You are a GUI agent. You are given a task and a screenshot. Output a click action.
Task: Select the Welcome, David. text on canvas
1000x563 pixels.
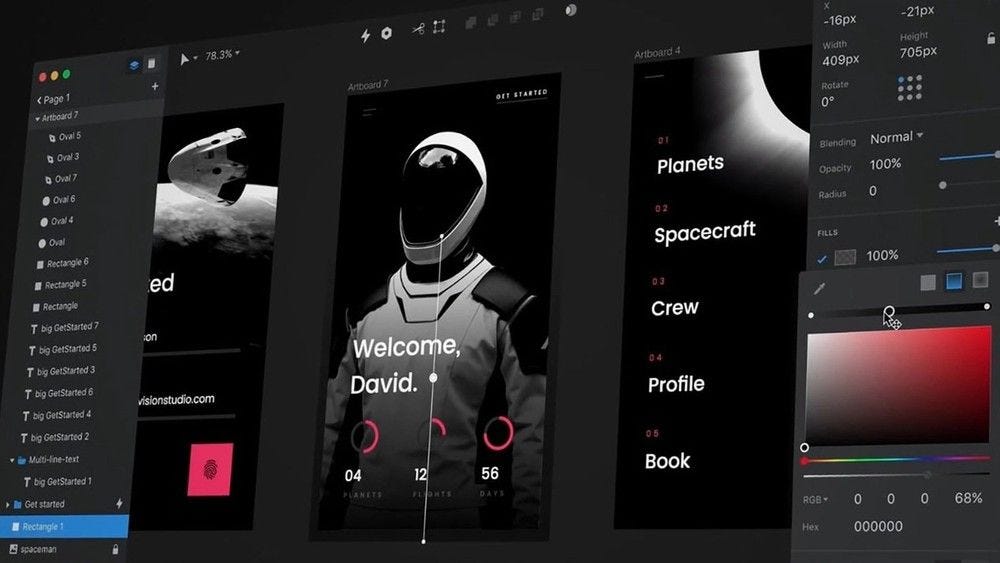pyautogui.click(x=406, y=365)
